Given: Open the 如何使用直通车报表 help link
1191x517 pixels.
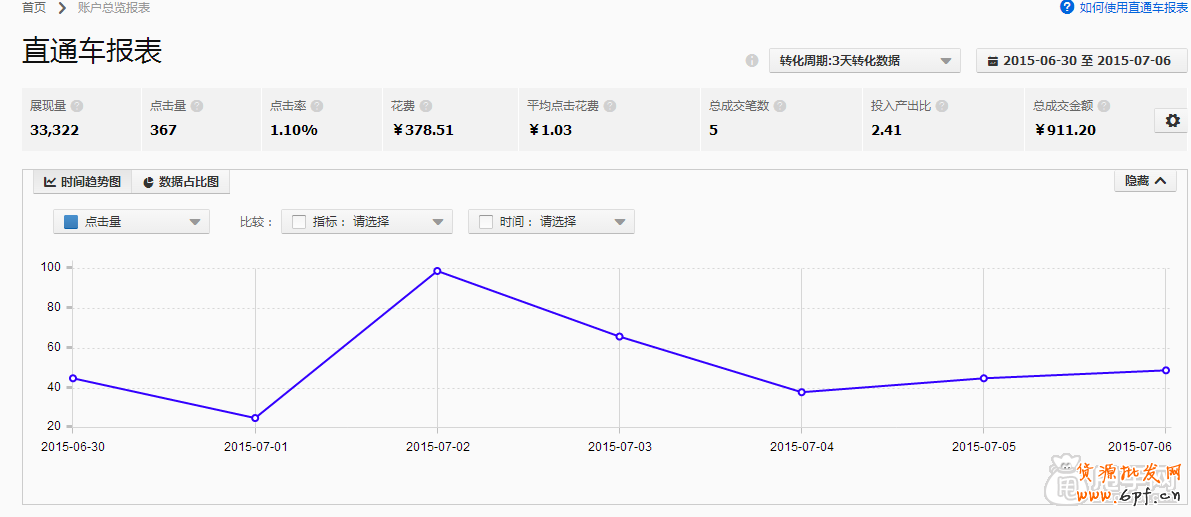Looking at the screenshot, I should click(1125, 7).
